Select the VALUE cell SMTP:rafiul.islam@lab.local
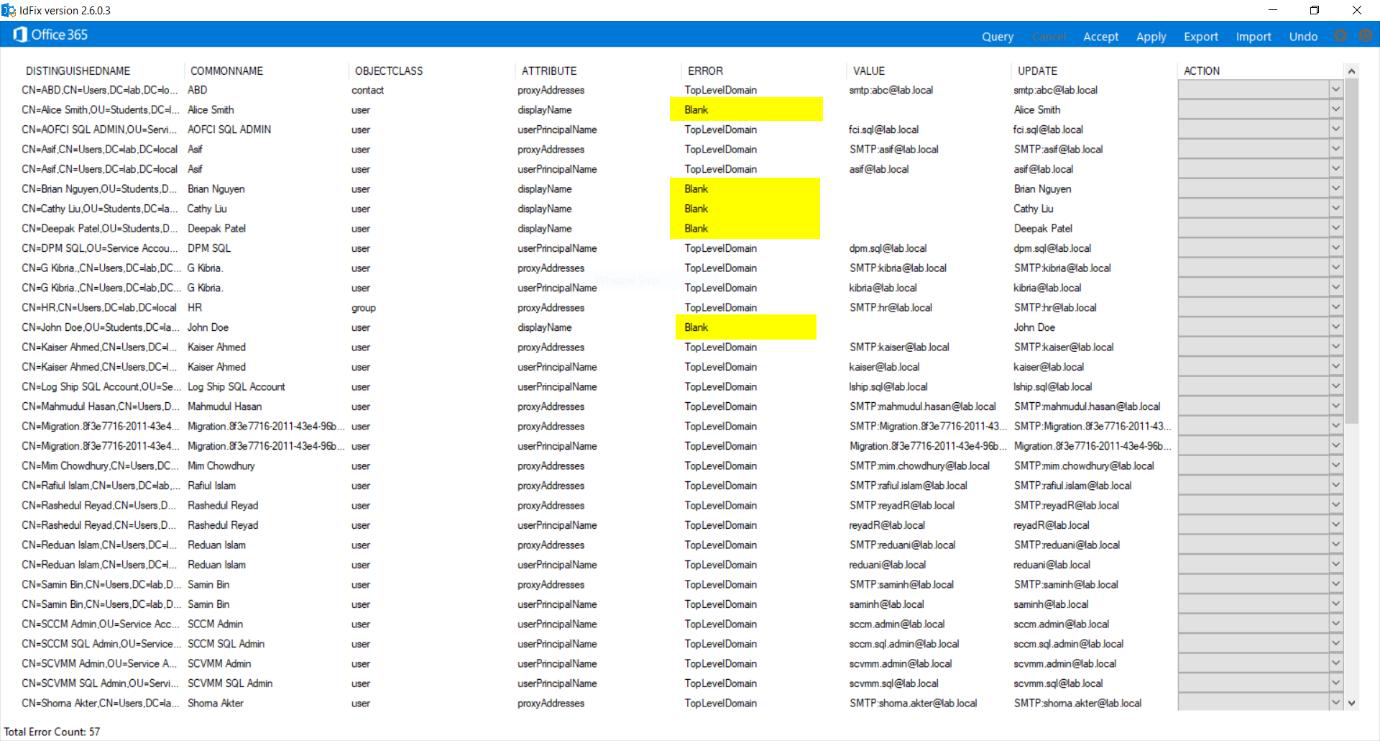The height and width of the screenshot is (741, 1380). pos(909,486)
